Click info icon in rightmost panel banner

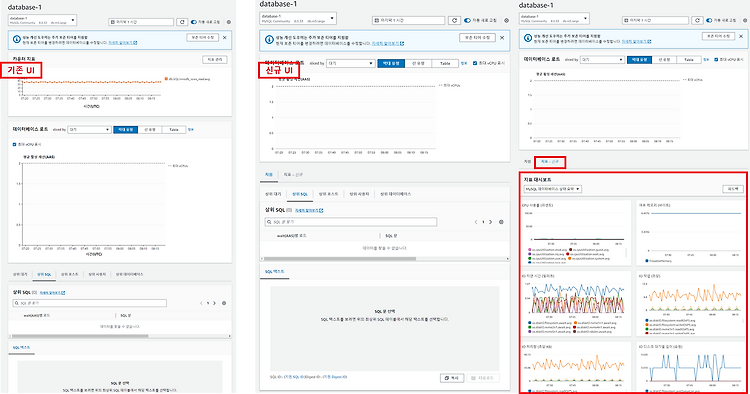[x=528, y=38]
